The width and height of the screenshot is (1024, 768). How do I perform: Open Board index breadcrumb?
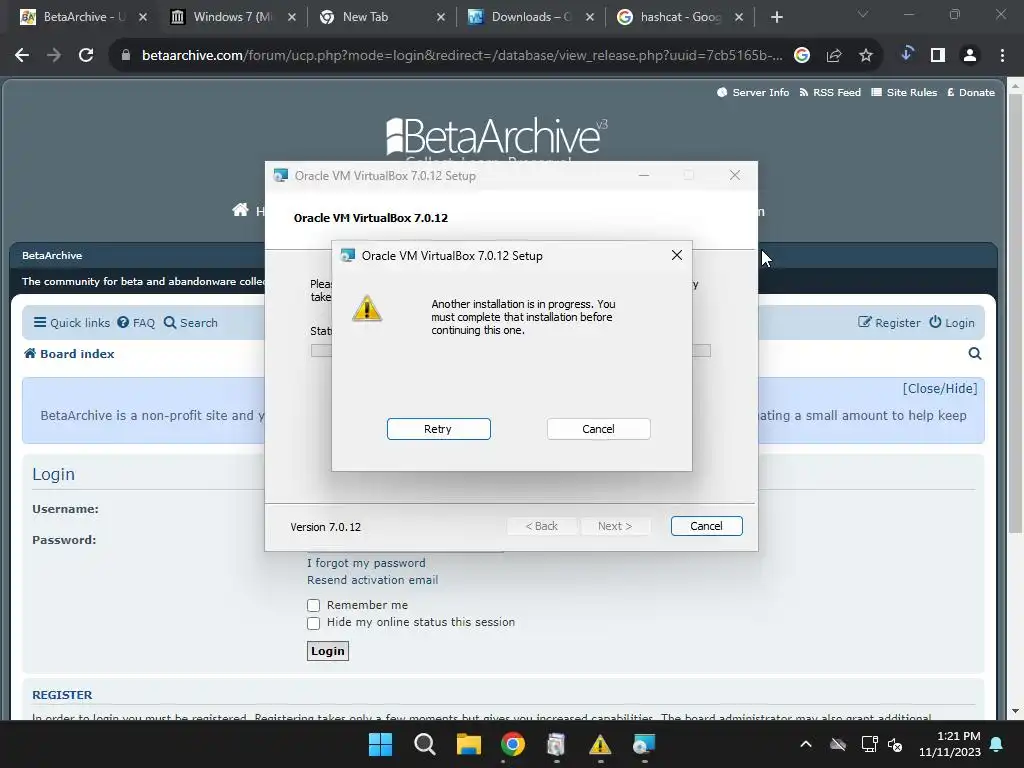coord(69,353)
